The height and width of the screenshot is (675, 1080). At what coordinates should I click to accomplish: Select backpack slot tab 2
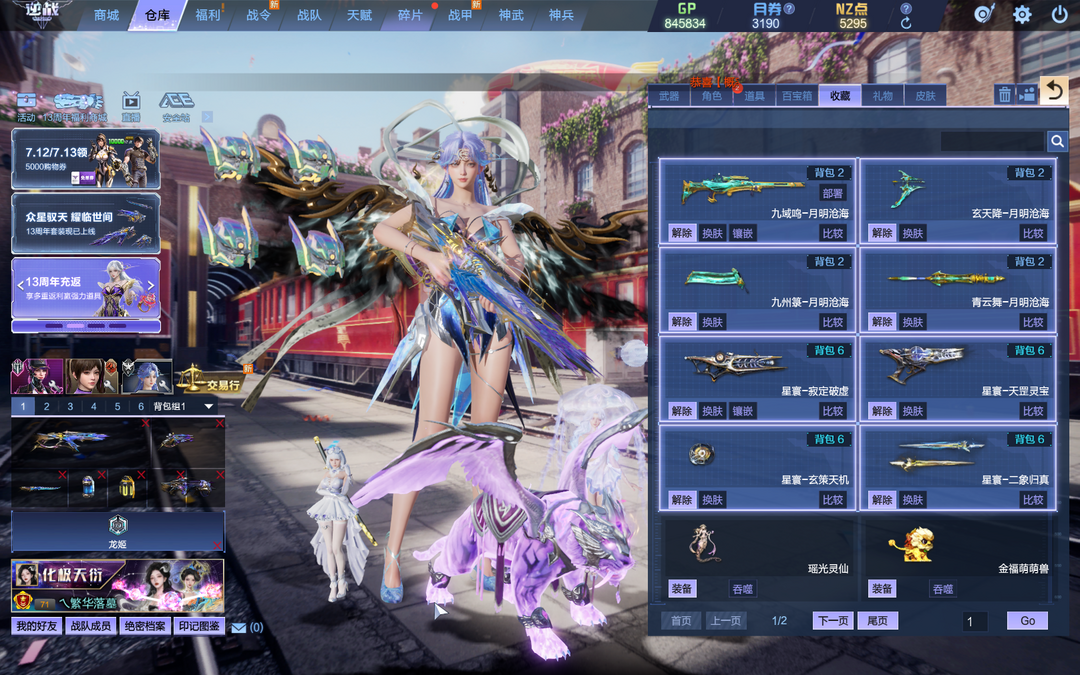click(46, 406)
